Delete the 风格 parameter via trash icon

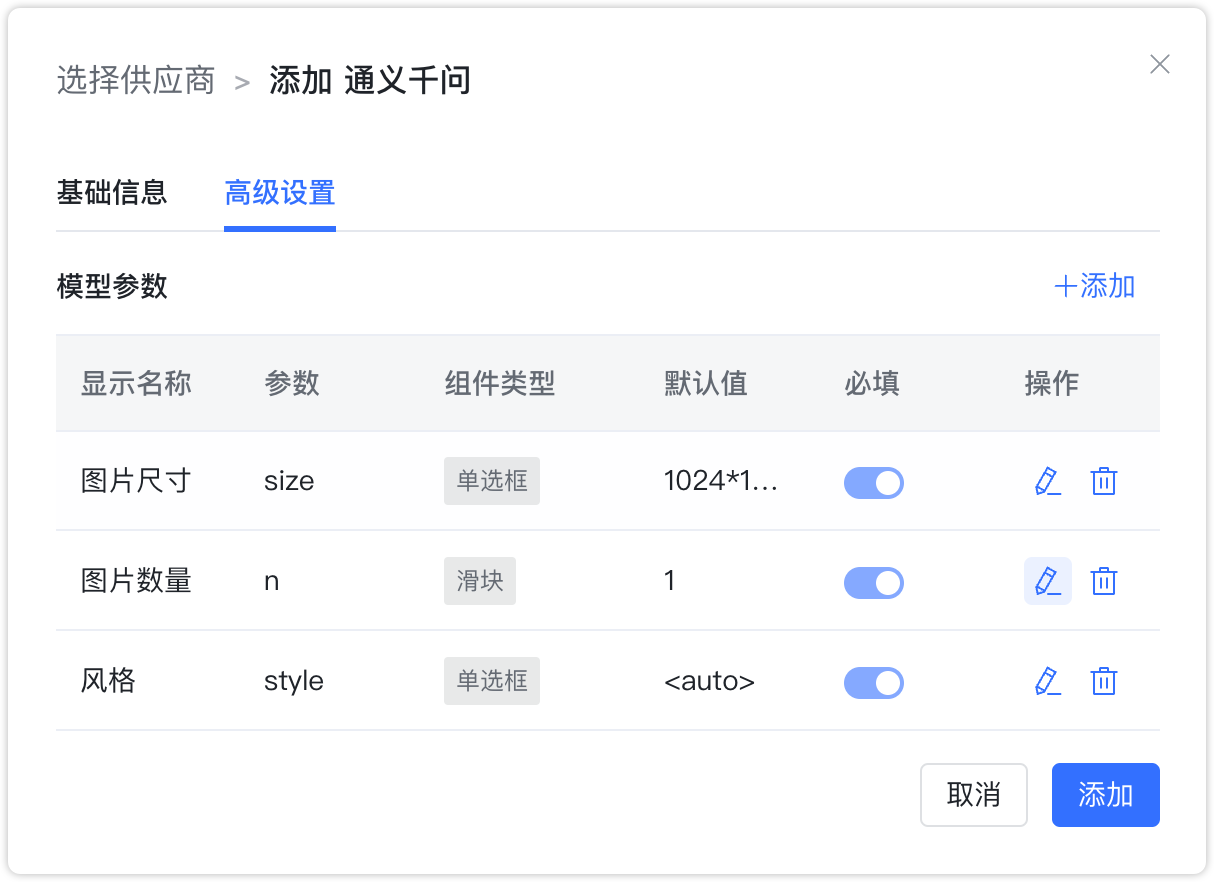(x=1104, y=681)
